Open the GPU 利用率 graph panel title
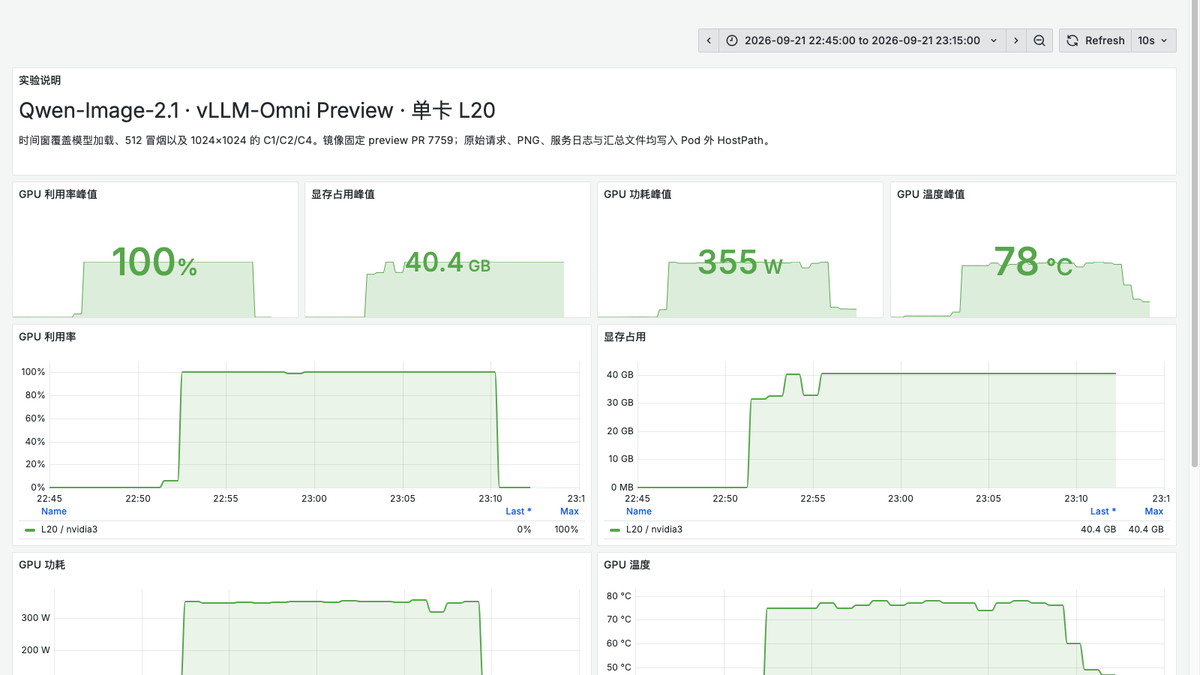The height and width of the screenshot is (675, 1200). pos(48,337)
